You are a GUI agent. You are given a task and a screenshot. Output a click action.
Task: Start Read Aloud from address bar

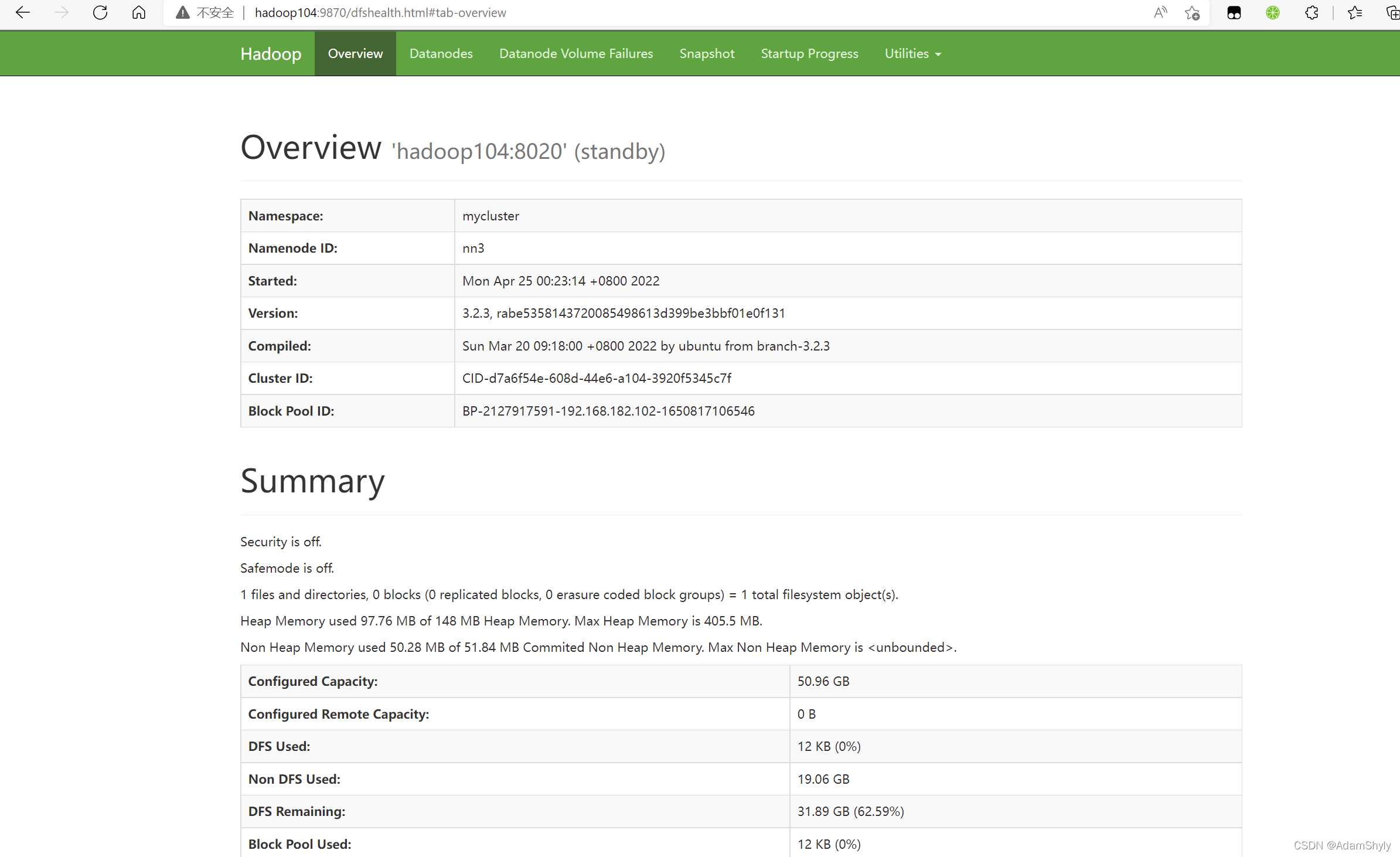1160,12
